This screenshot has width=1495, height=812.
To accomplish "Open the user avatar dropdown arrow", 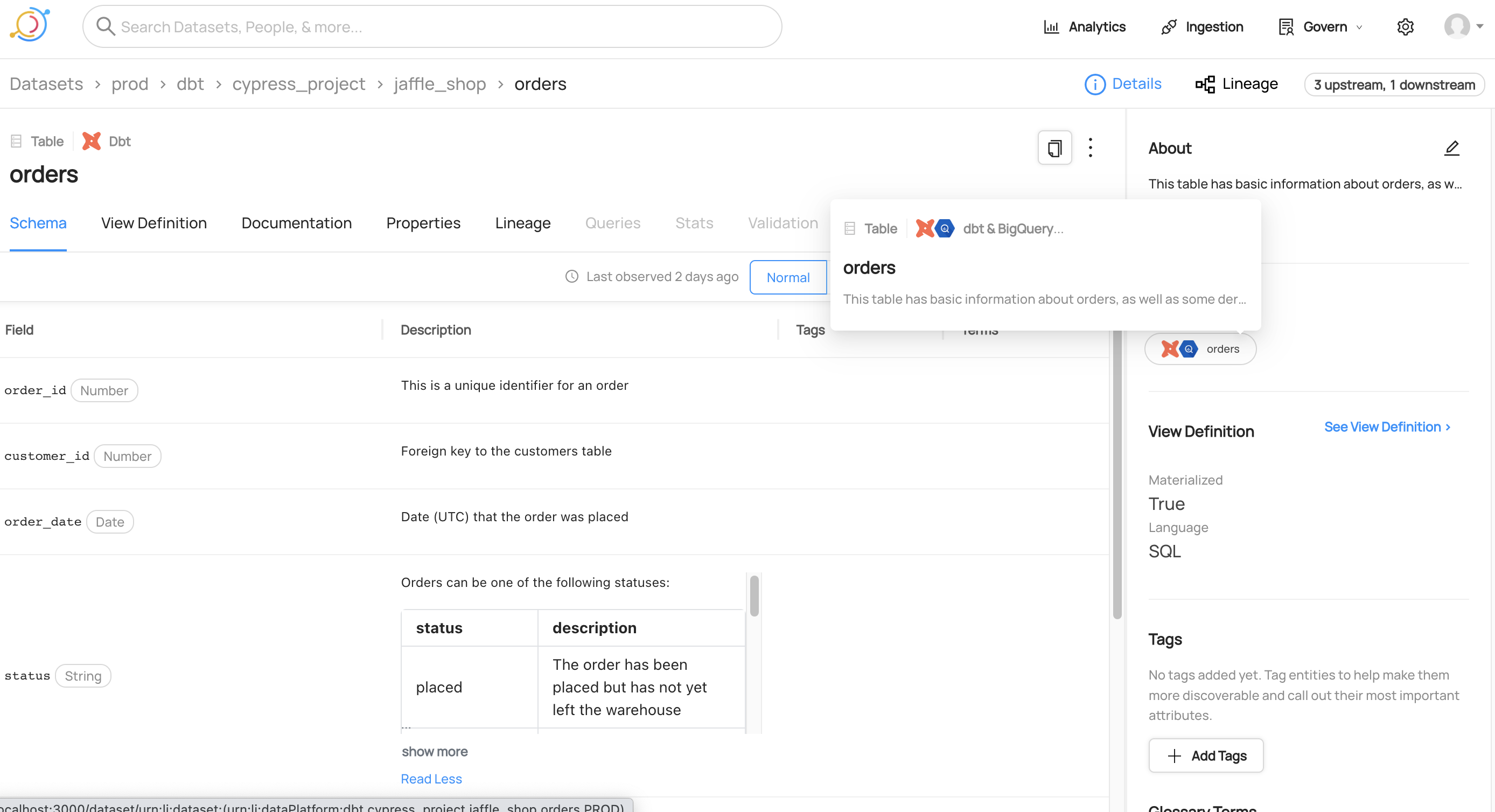I will [x=1479, y=26].
